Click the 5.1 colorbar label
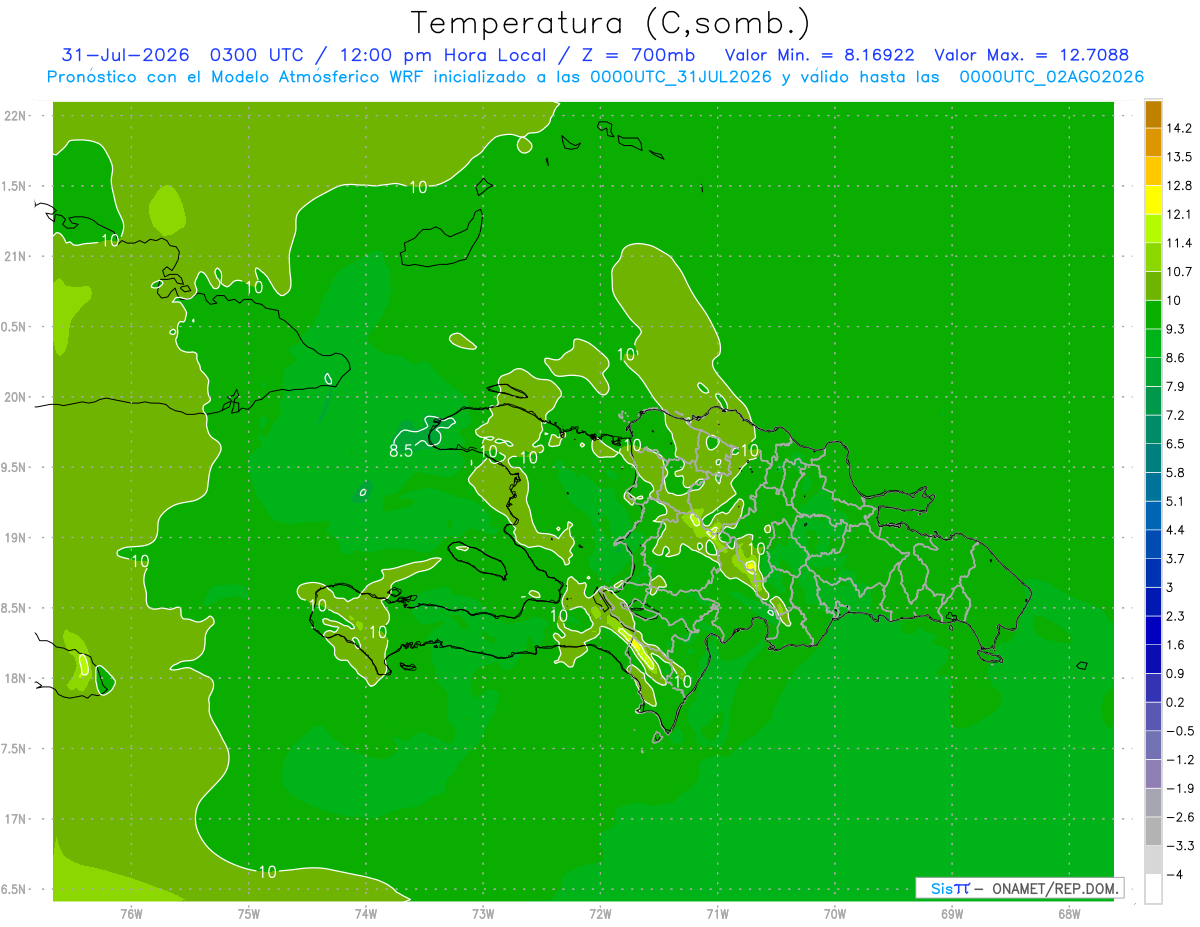 [1176, 501]
